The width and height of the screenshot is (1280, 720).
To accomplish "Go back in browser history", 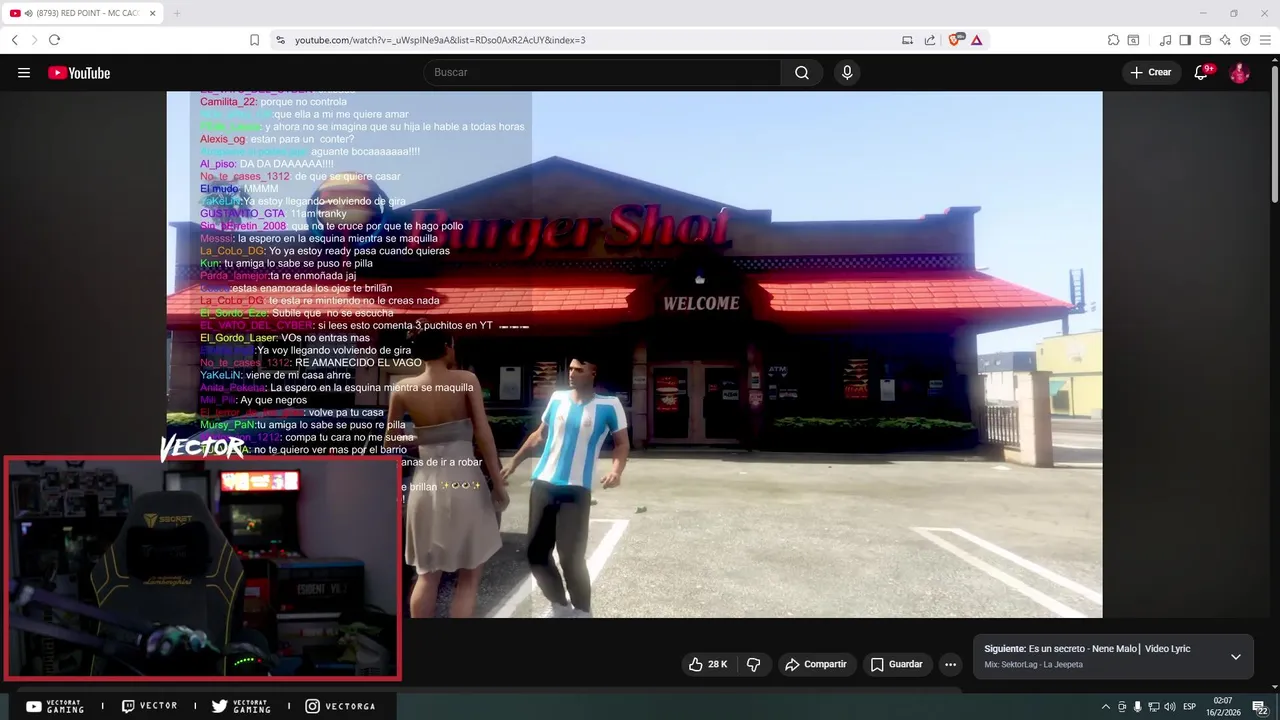I will (14, 40).
